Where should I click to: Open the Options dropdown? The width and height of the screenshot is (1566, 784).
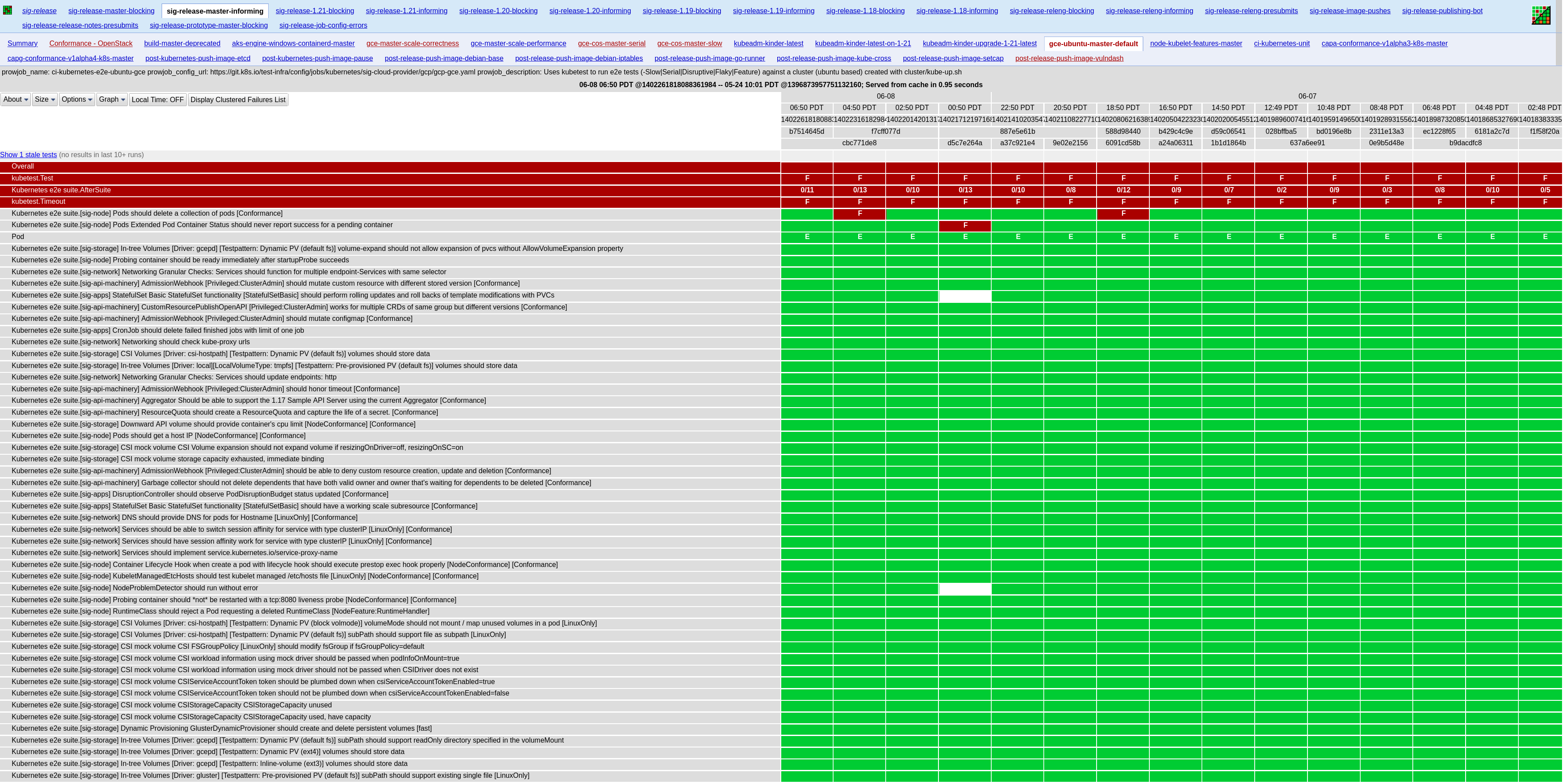pos(77,99)
